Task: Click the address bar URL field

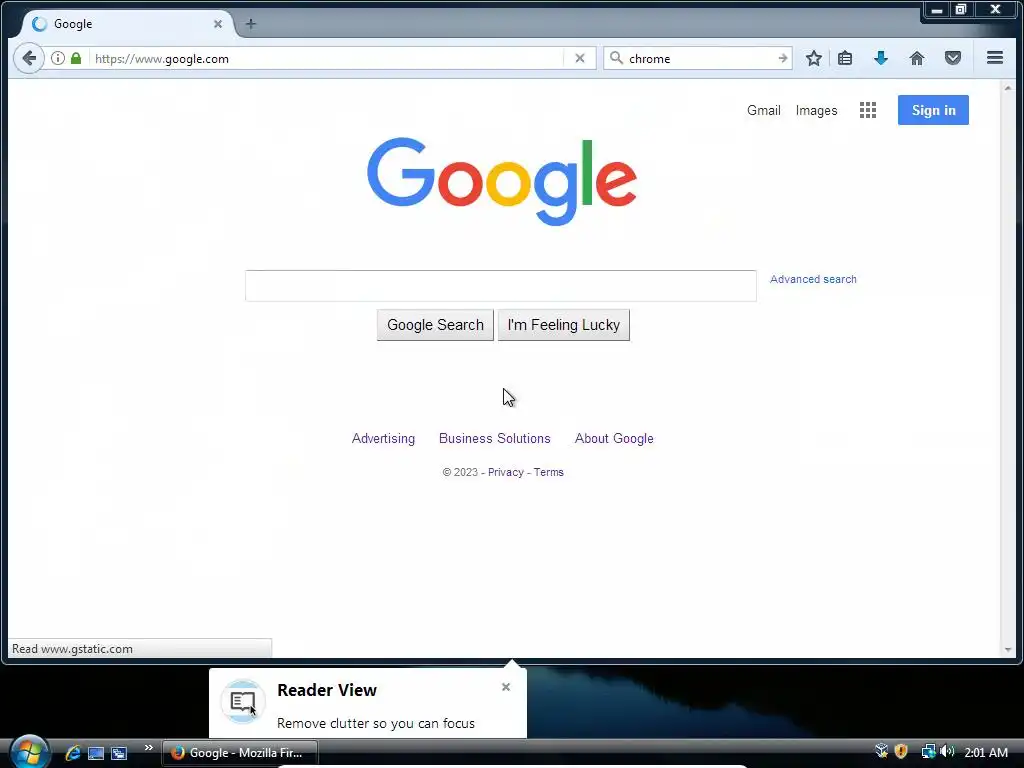Action: (327, 58)
